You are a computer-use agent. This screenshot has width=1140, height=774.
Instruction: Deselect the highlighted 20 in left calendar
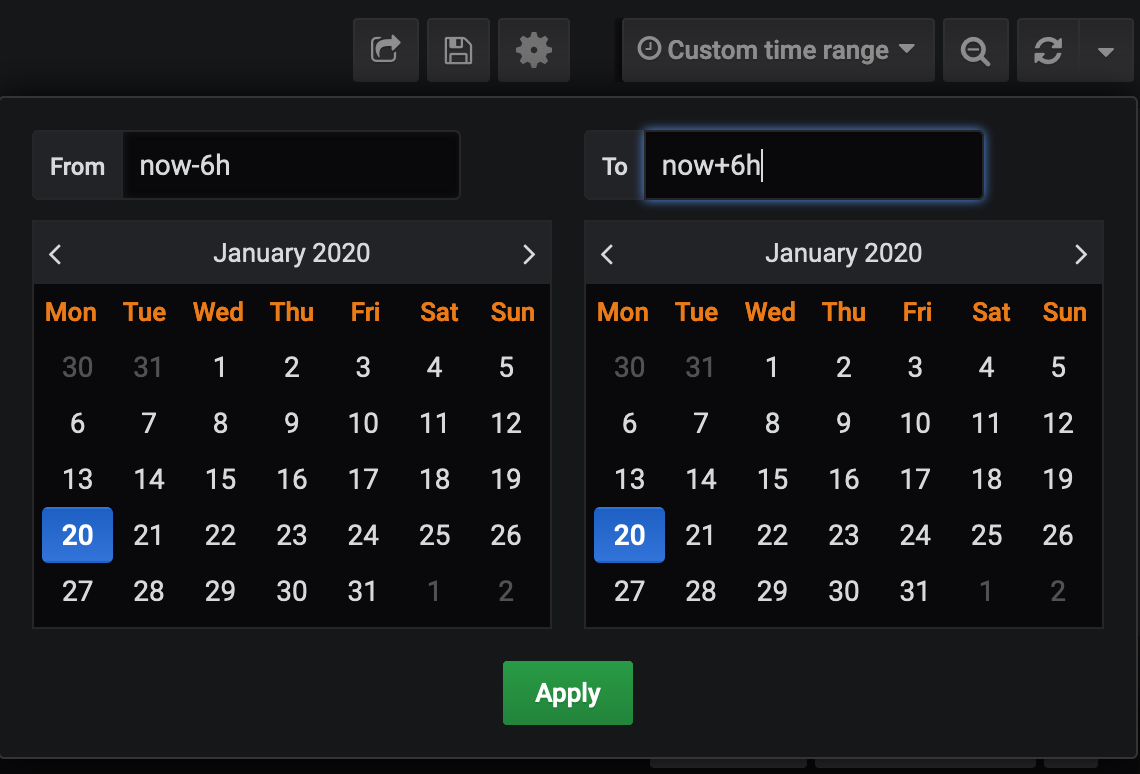[77, 535]
